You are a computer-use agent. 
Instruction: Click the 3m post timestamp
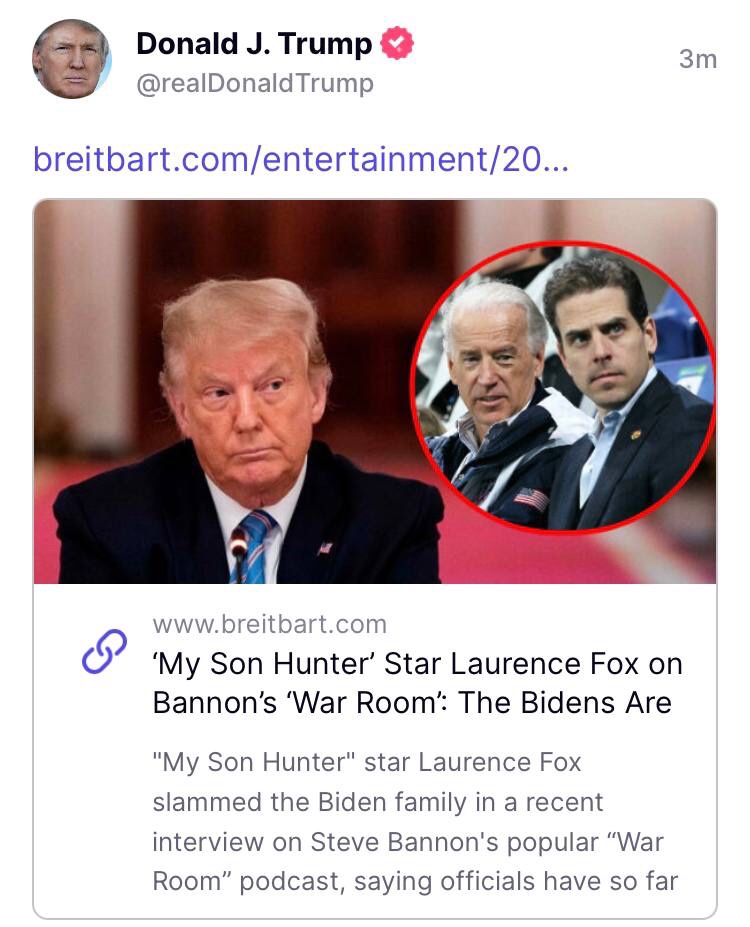697,59
